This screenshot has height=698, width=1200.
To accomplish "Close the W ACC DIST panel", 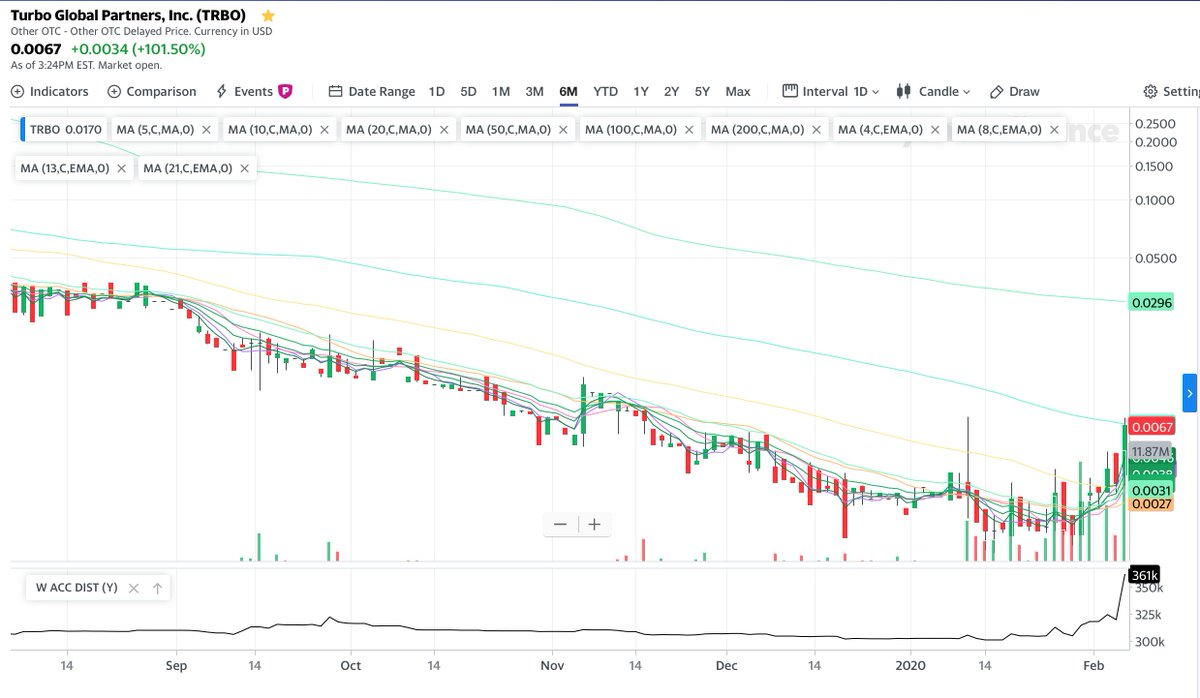I will (x=134, y=588).
